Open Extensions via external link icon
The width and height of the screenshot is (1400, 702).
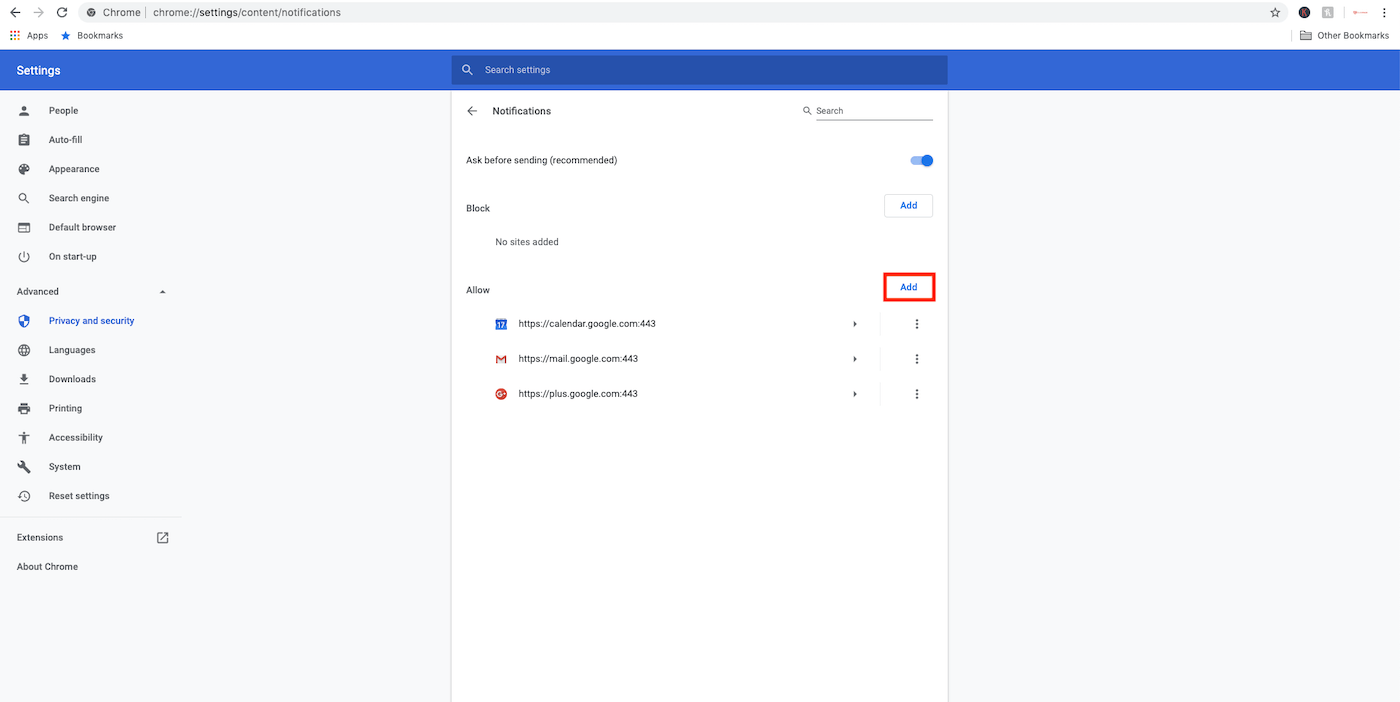coord(163,538)
